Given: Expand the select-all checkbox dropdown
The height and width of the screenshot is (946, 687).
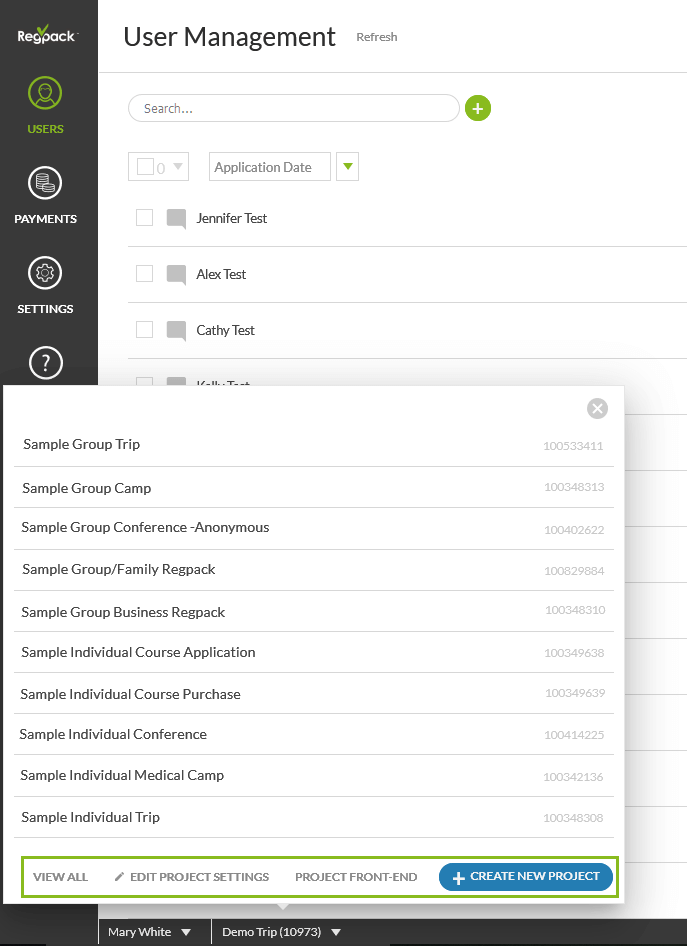Looking at the screenshot, I should (179, 167).
